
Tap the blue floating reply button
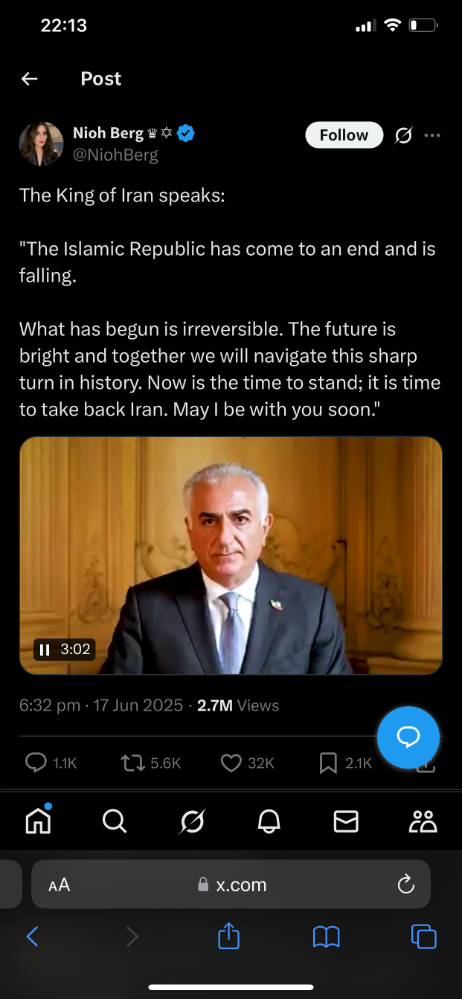click(408, 737)
